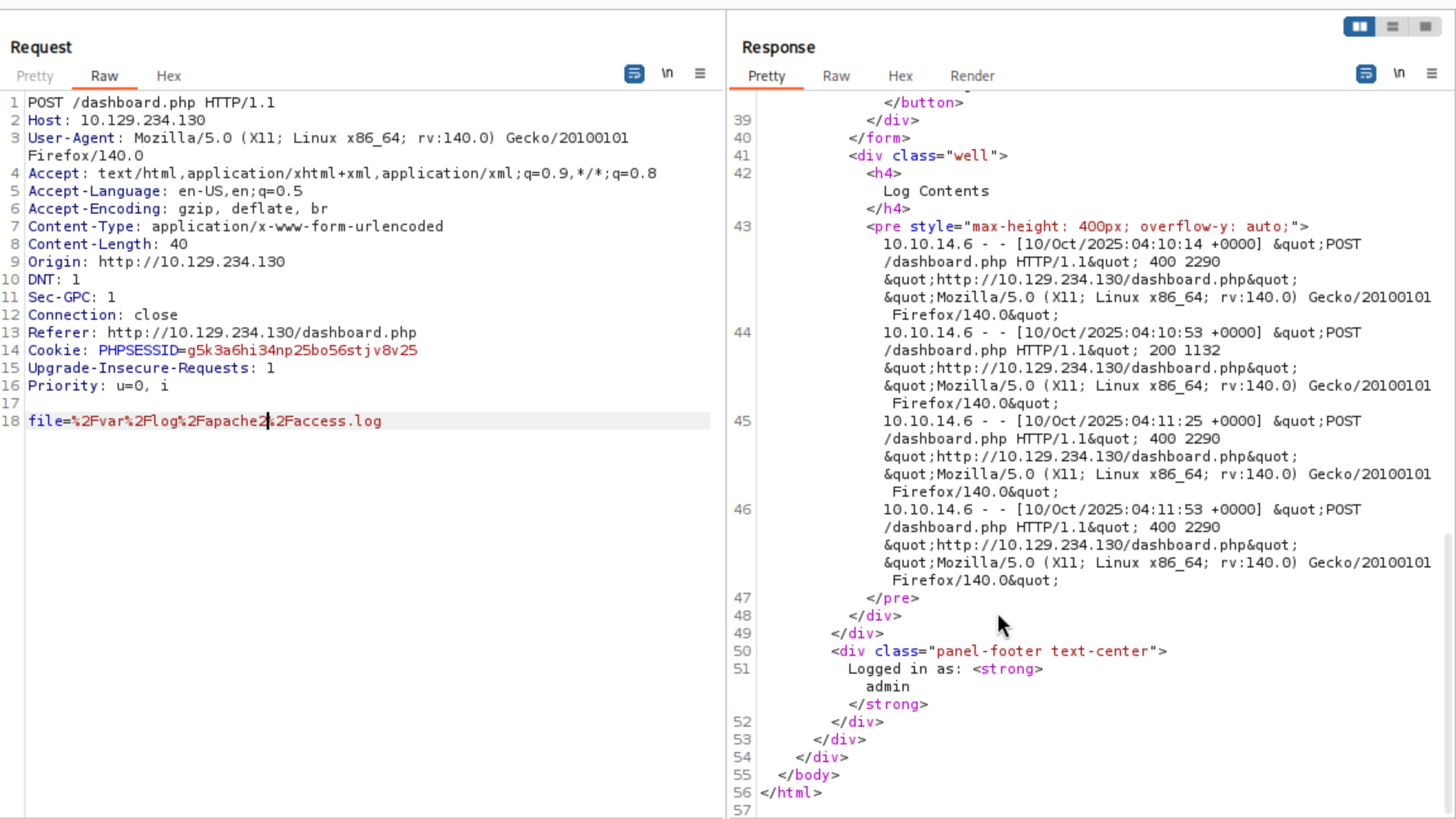This screenshot has height=819, width=1456.
Task: Open the Response Render tab
Action: click(972, 76)
